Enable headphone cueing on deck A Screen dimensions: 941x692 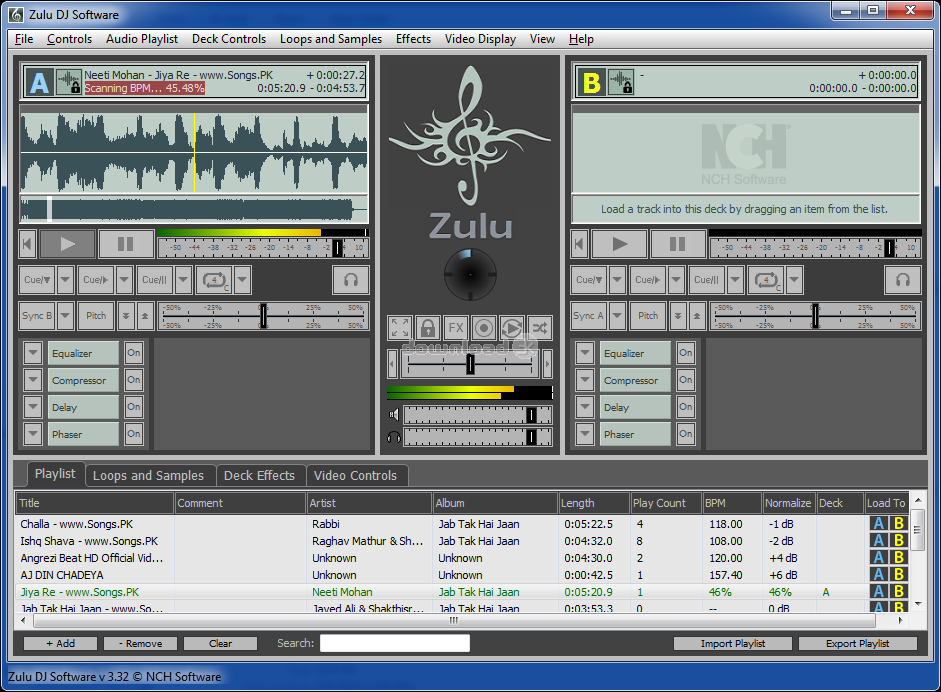click(350, 280)
